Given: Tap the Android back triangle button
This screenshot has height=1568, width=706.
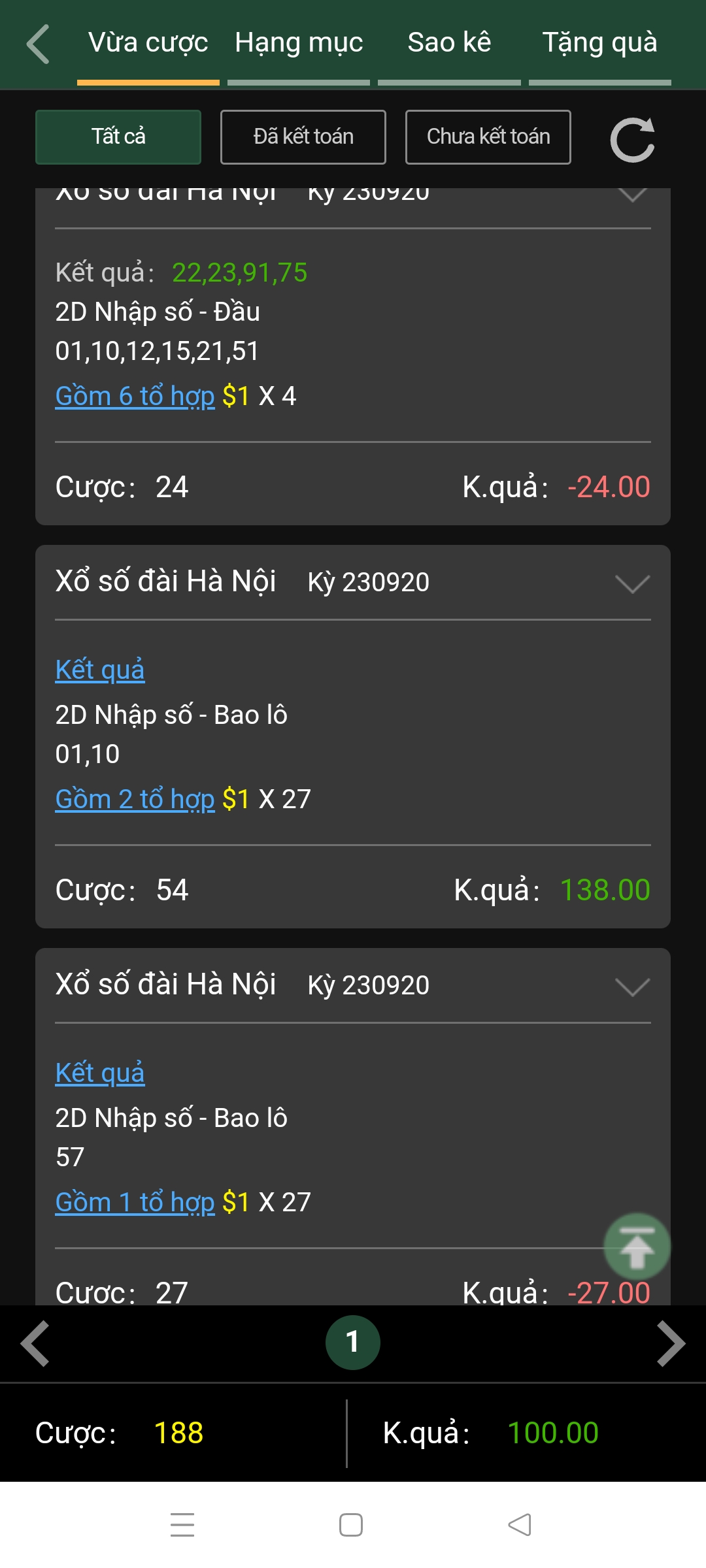Looking at the screenshot, I should coord(520,1524).
